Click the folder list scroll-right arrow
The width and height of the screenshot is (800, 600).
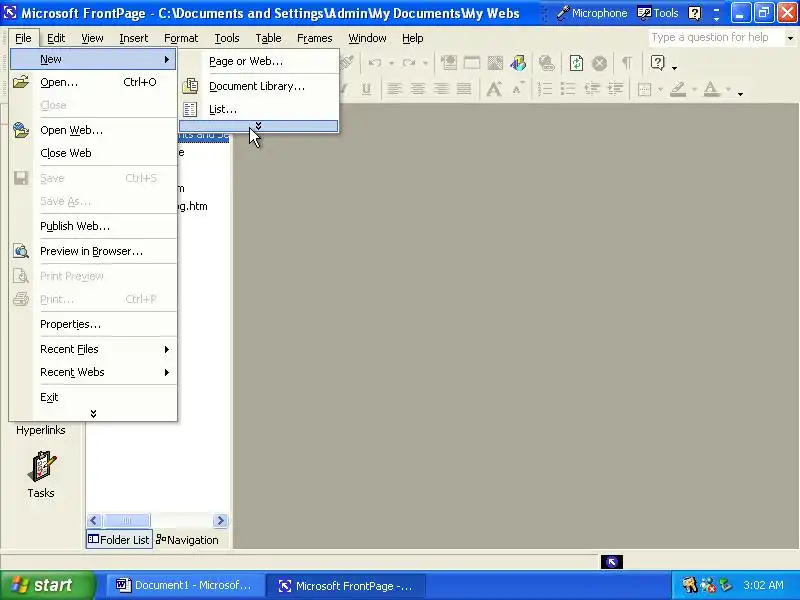(220, 520)
